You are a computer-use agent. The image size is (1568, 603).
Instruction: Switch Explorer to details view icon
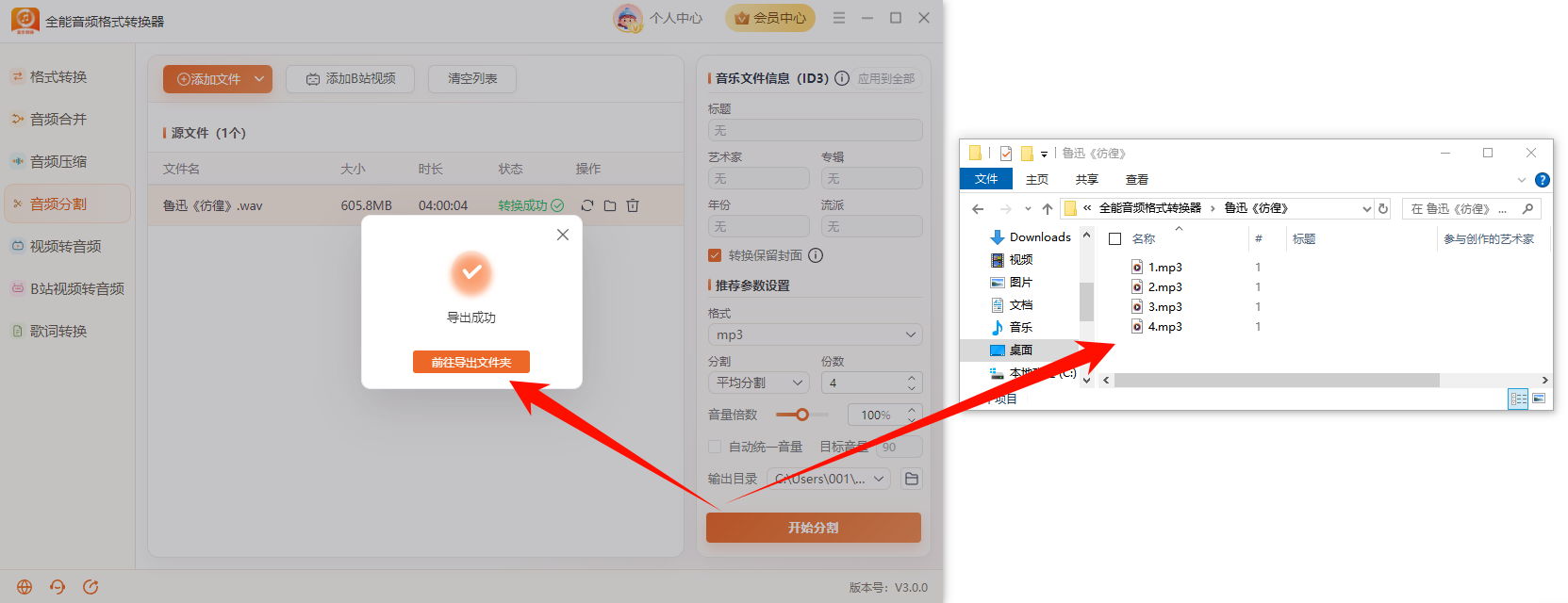click(1518, 399)
